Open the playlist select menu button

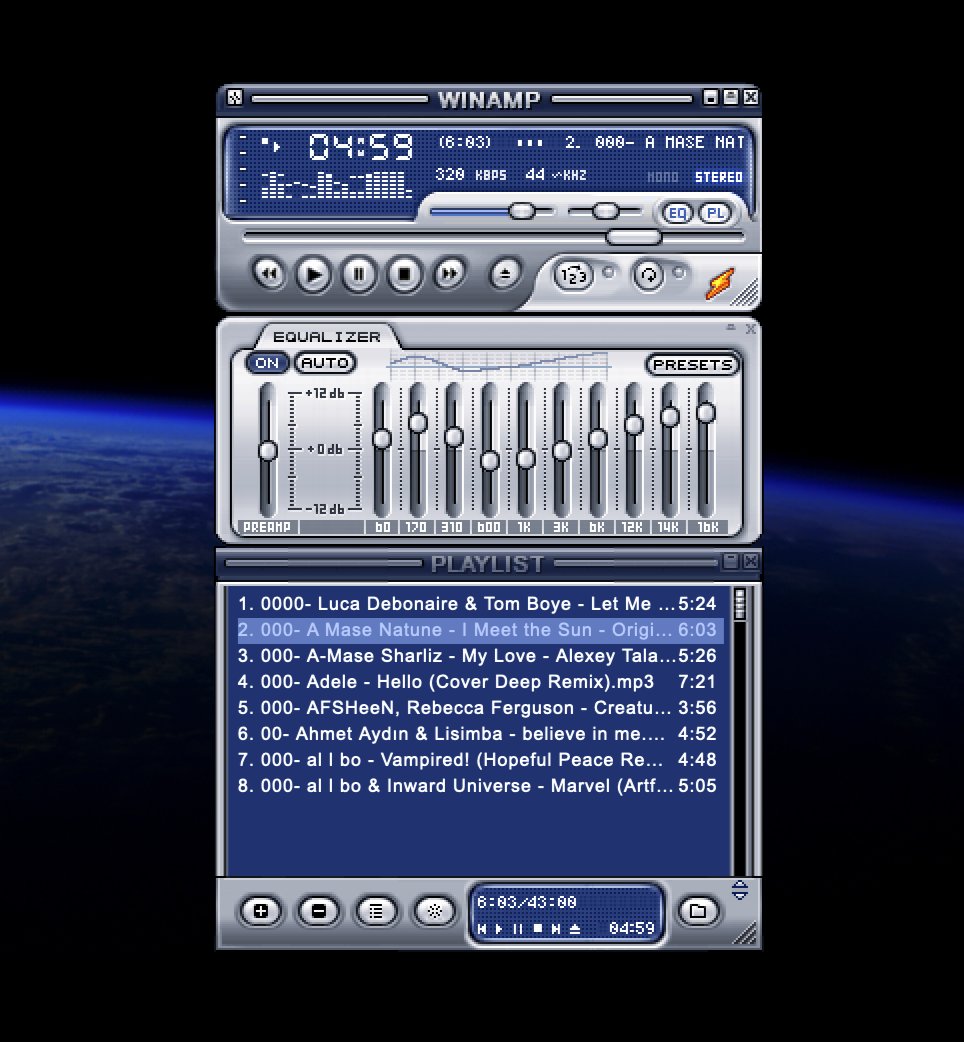pos(376,911)
